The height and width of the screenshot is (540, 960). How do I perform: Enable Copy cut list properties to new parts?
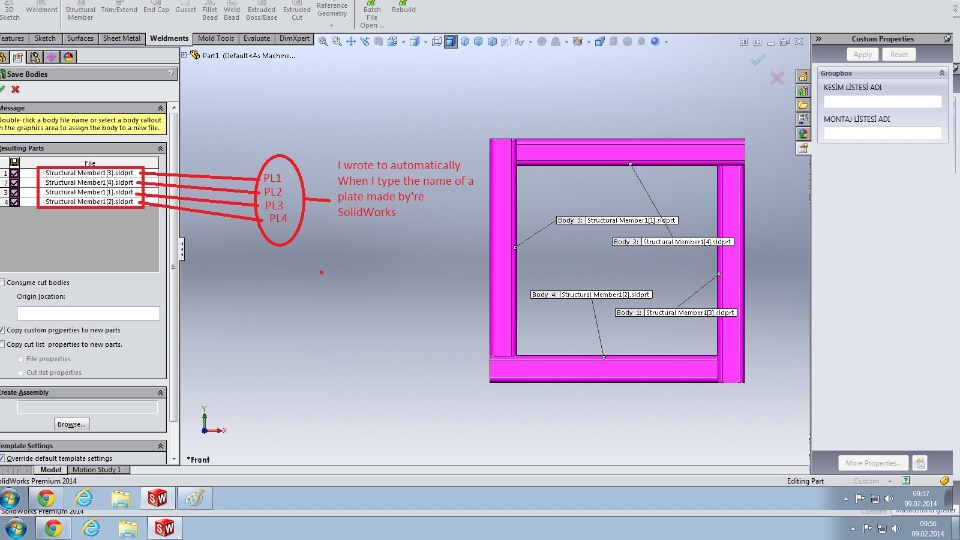tap(2, 345)
